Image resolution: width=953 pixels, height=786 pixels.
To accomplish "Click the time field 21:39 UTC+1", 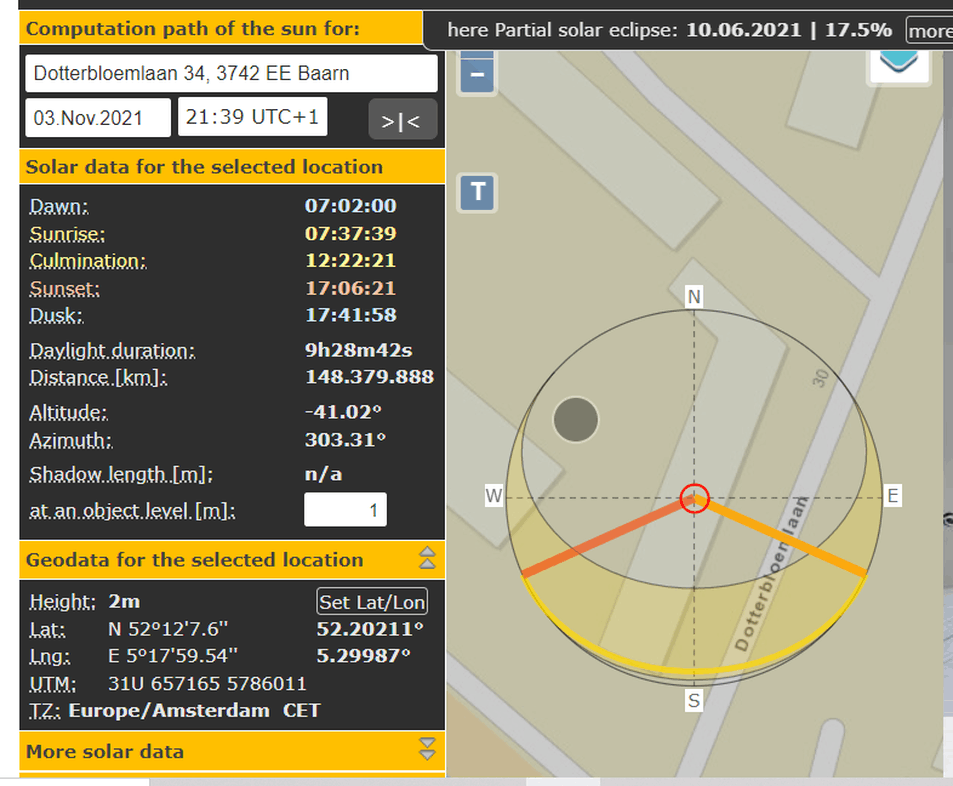I will pos(252,117).
